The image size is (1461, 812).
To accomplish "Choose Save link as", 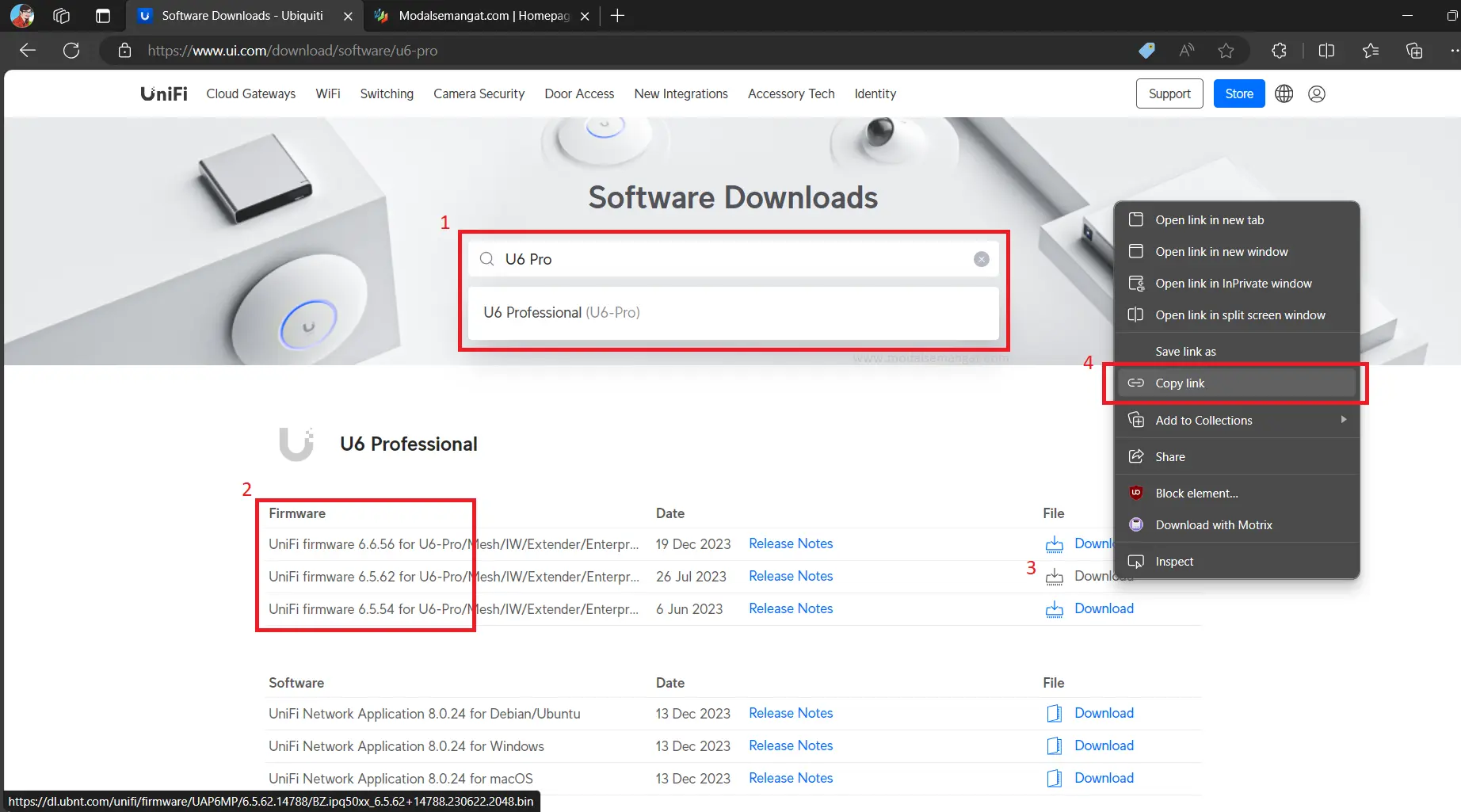I will click(1237, 352).
